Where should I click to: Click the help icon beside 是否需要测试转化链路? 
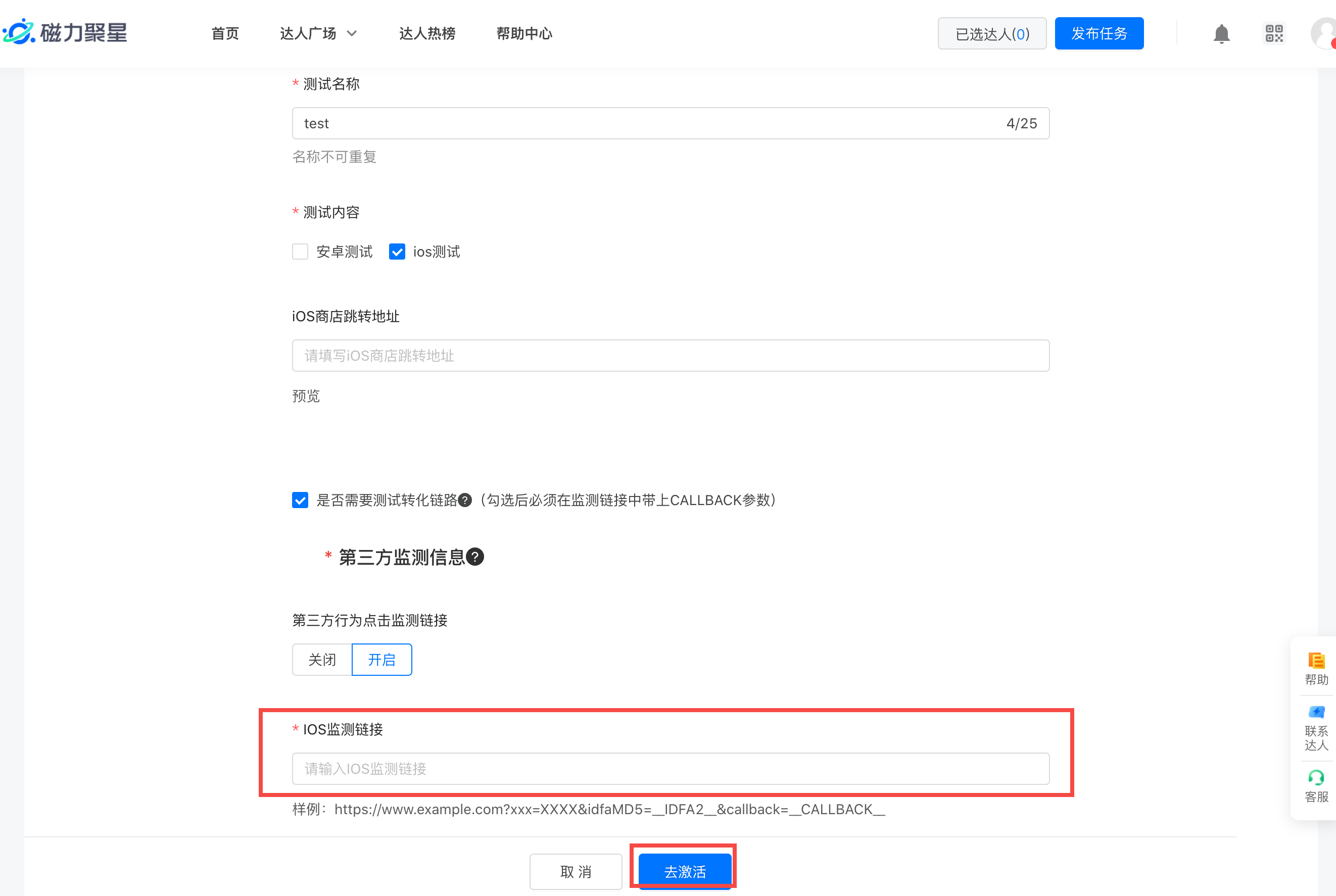tap(465, 500)
